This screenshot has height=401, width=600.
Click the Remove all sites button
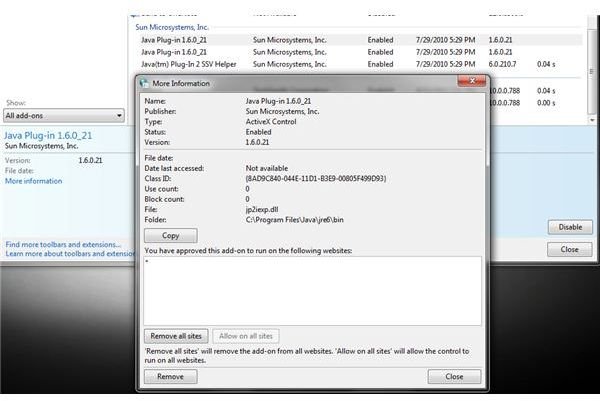coord(176,336)
